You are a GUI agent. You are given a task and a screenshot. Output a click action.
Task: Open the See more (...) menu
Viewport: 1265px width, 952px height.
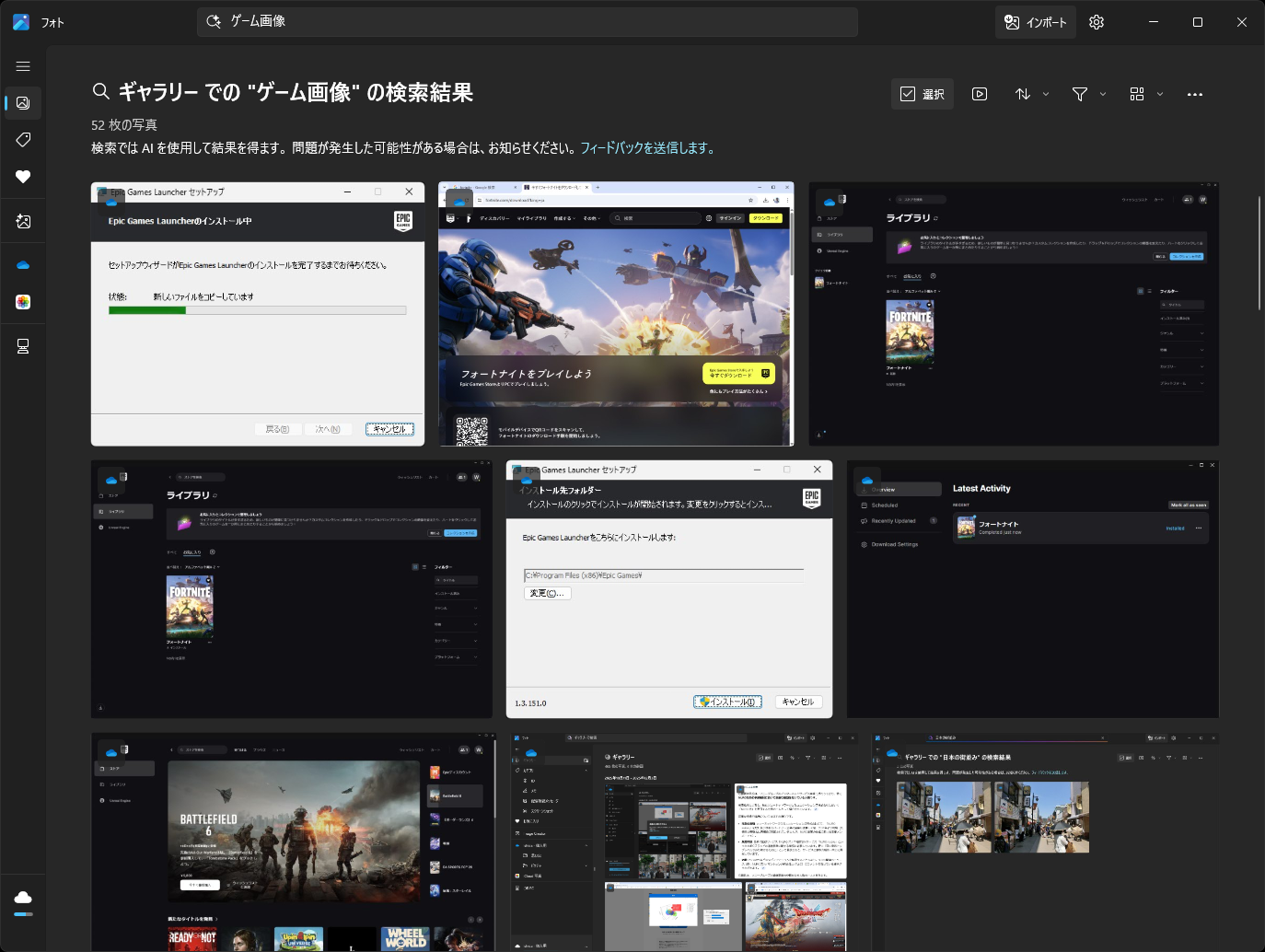point(1194,93)
